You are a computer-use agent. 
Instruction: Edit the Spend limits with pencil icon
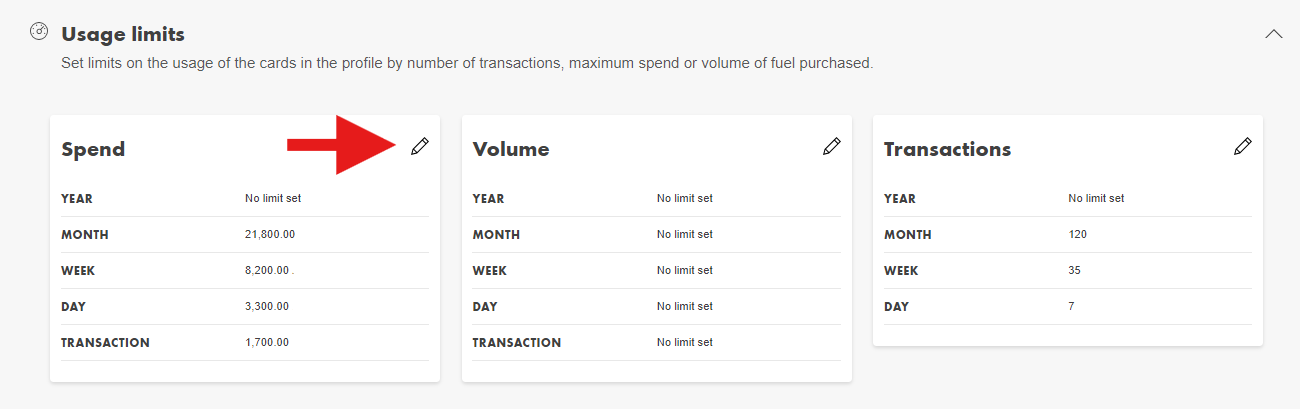(420, 147)
